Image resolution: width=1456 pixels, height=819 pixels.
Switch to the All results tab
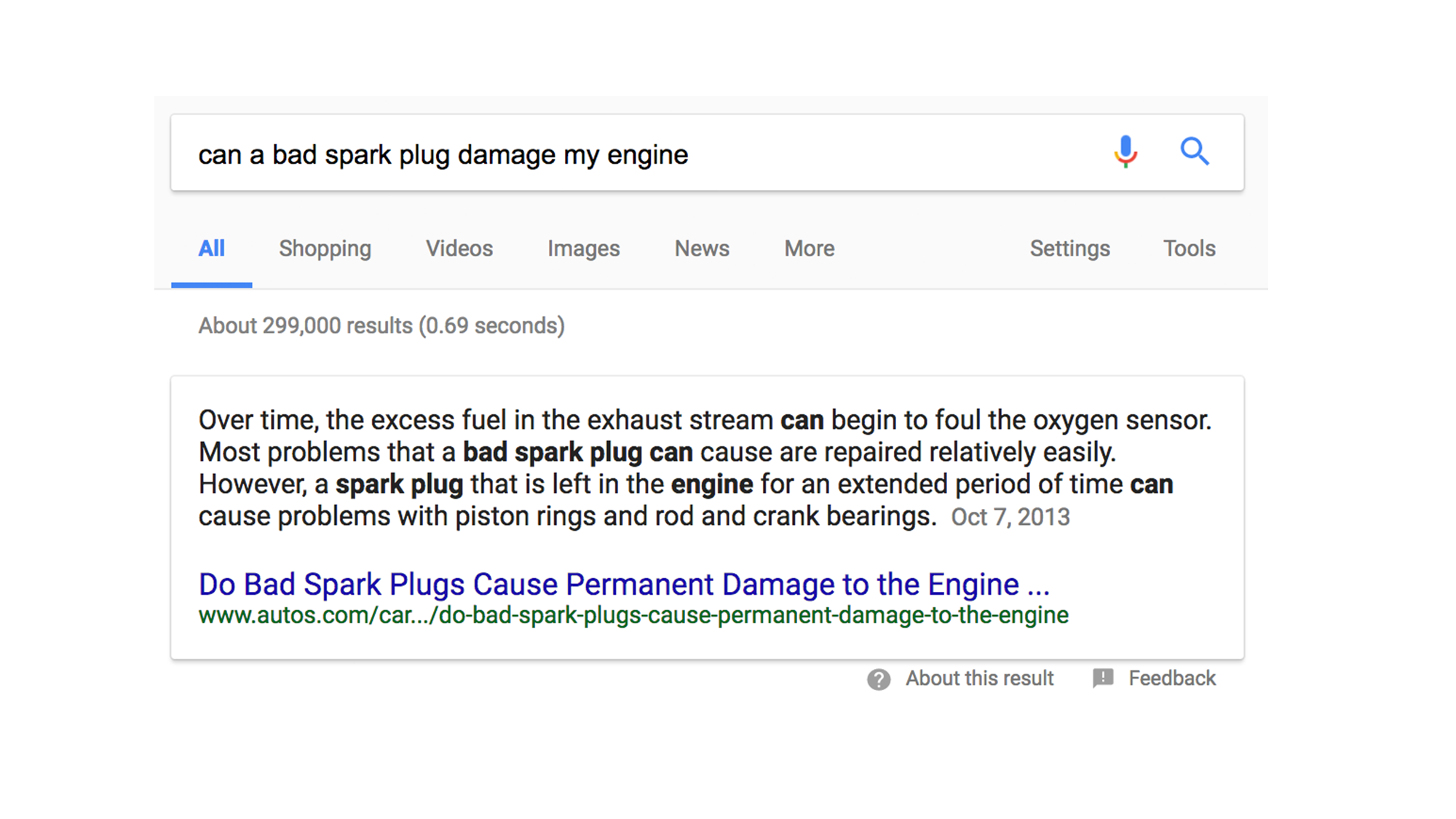[x=211, y=248]
